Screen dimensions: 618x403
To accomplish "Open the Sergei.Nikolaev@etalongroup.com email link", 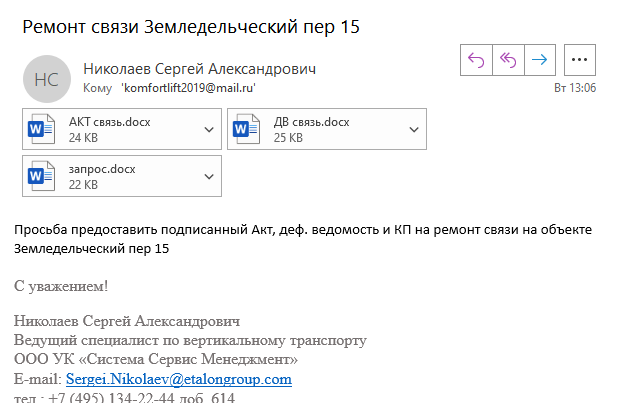I will point(179,379).
